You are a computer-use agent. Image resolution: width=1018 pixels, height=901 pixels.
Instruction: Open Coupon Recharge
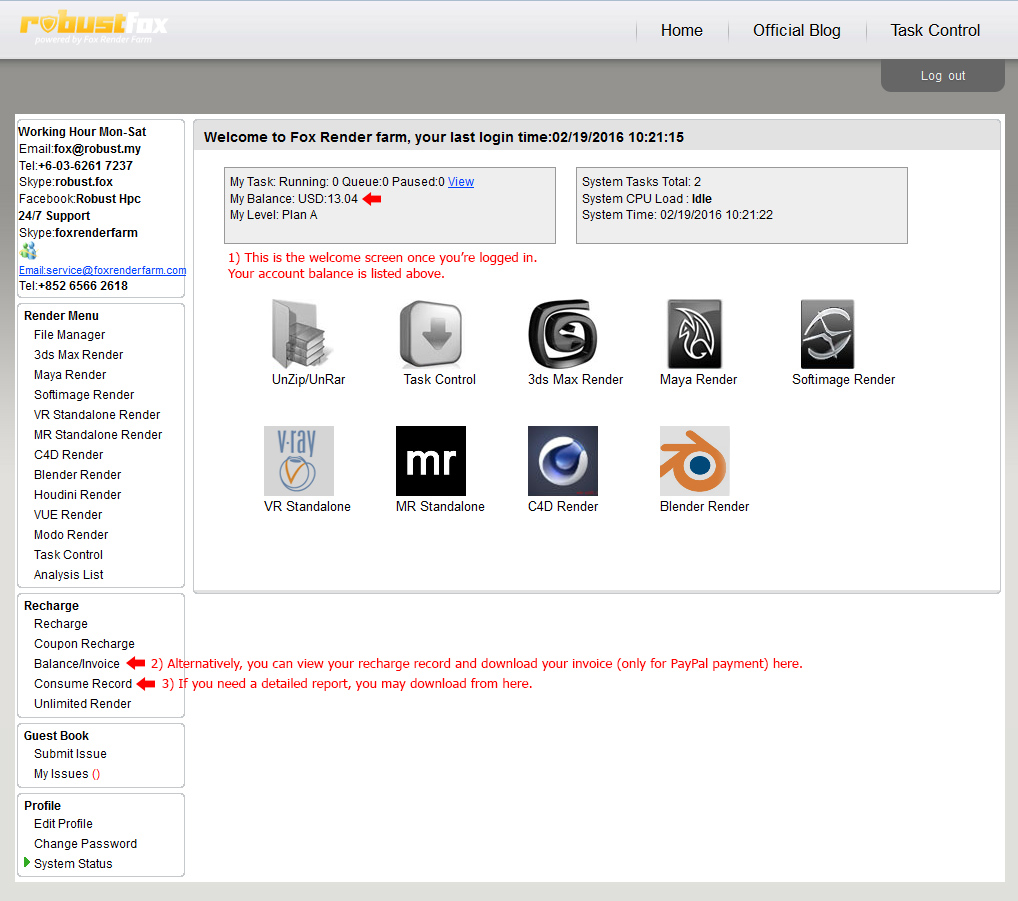pos(84,644)
